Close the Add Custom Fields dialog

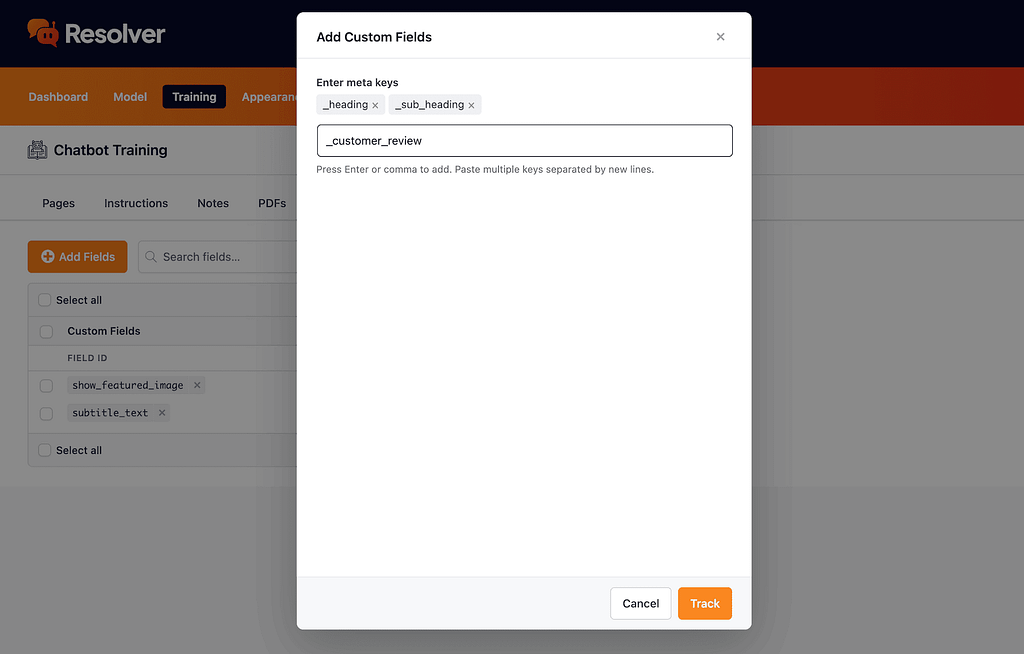click(x=720, y=37)
